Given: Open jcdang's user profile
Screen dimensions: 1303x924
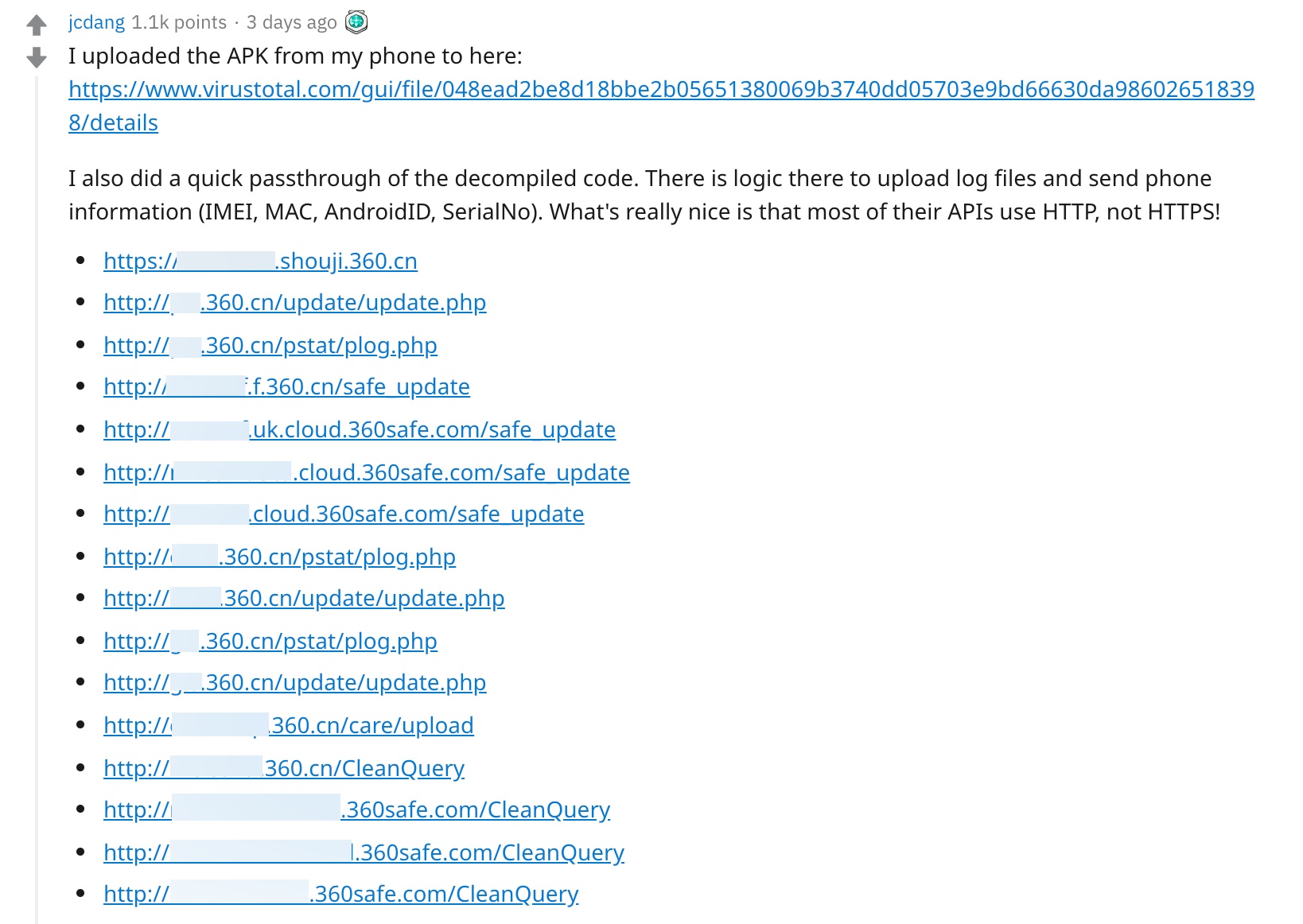Looking at the screenshot, I should [96, 22].
